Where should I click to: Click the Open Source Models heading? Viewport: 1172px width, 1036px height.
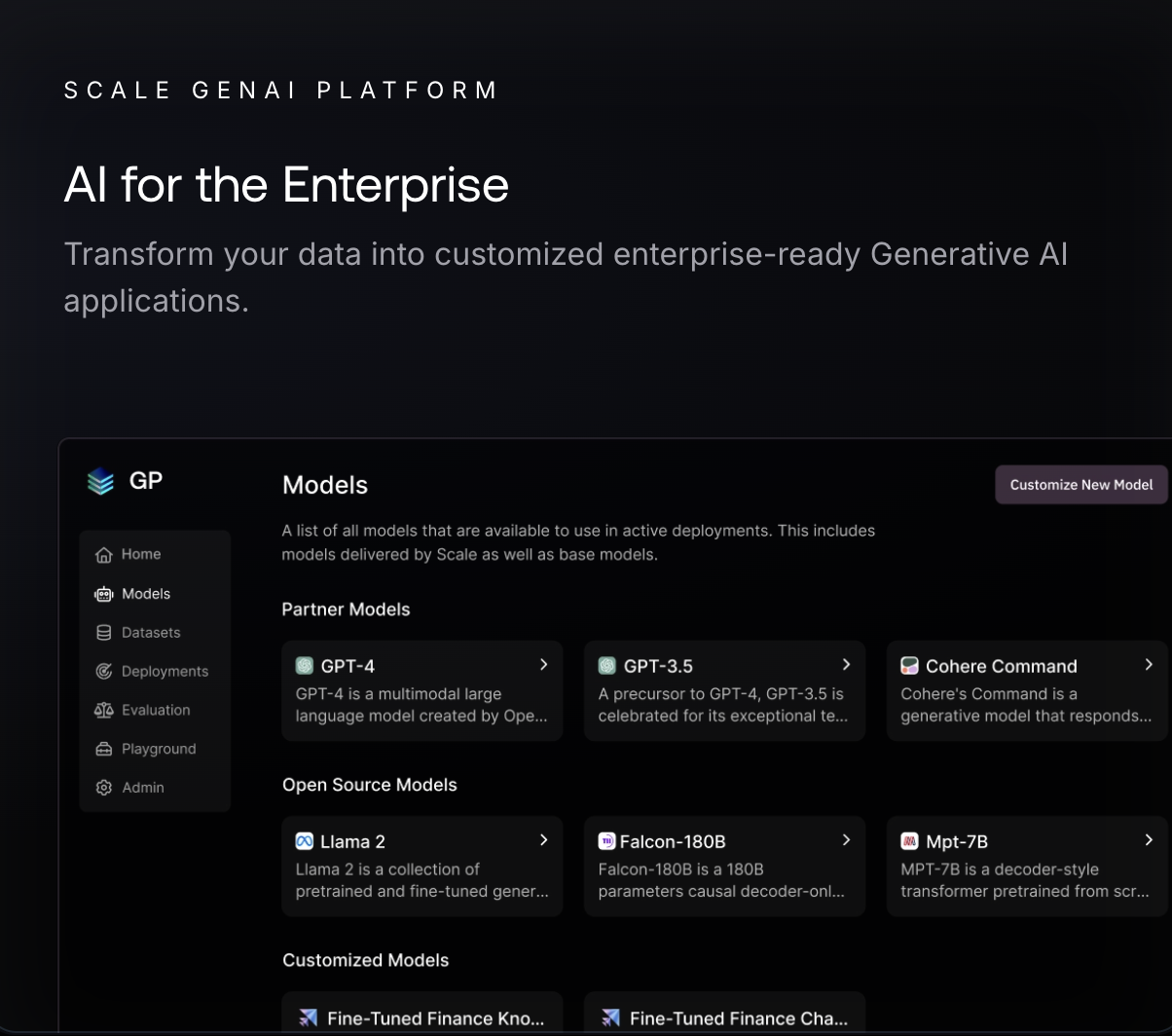370,785
